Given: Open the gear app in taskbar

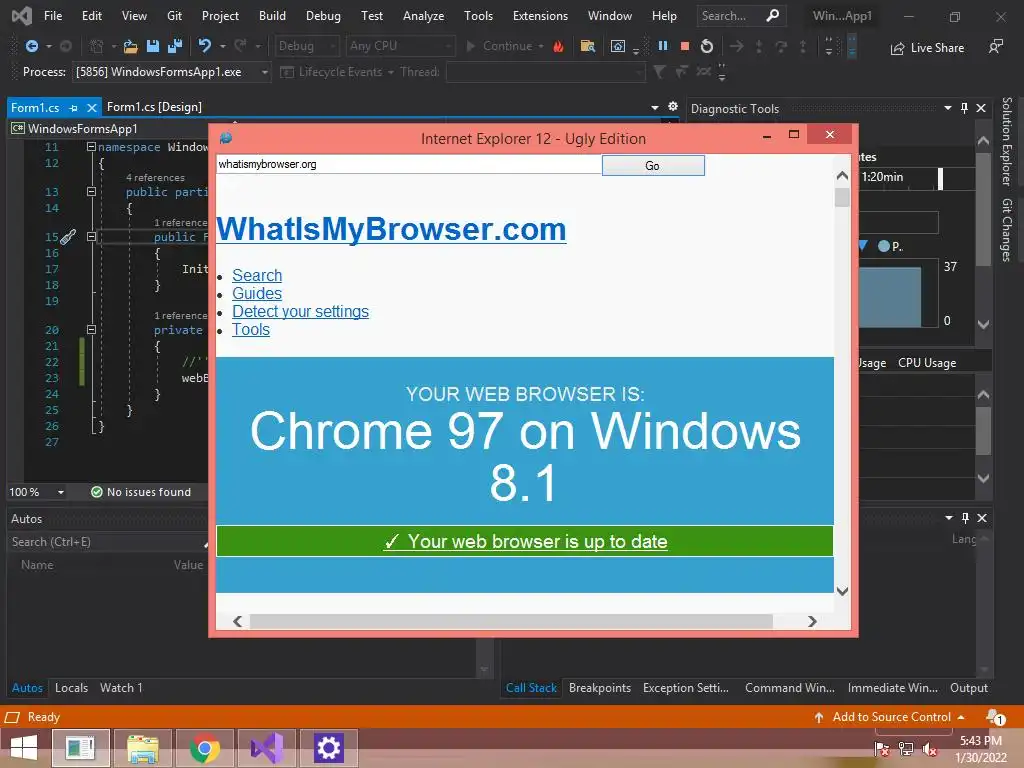Looking at the screenshot, I should click(x=328, y=748).
